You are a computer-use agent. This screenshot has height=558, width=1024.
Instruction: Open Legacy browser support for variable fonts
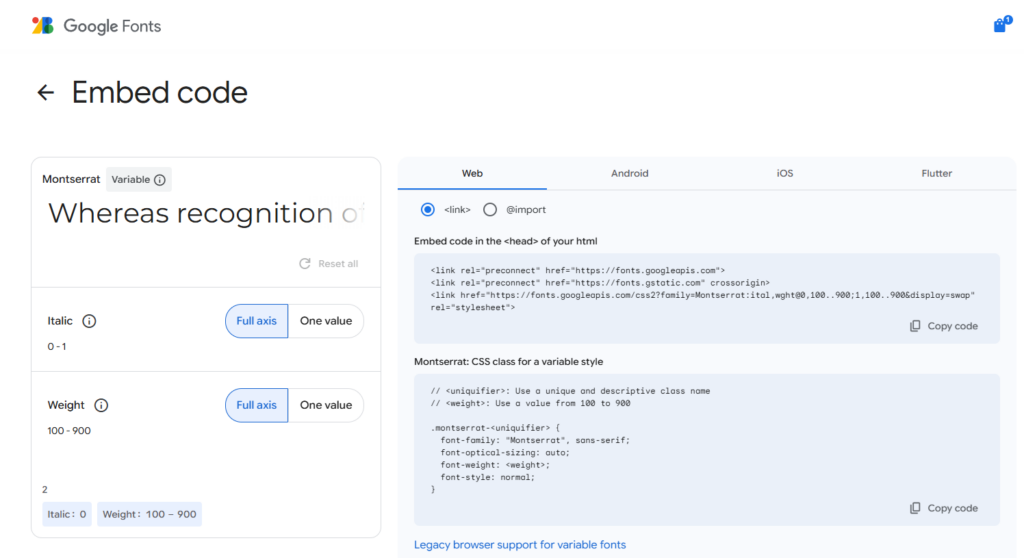pos(519,545)
